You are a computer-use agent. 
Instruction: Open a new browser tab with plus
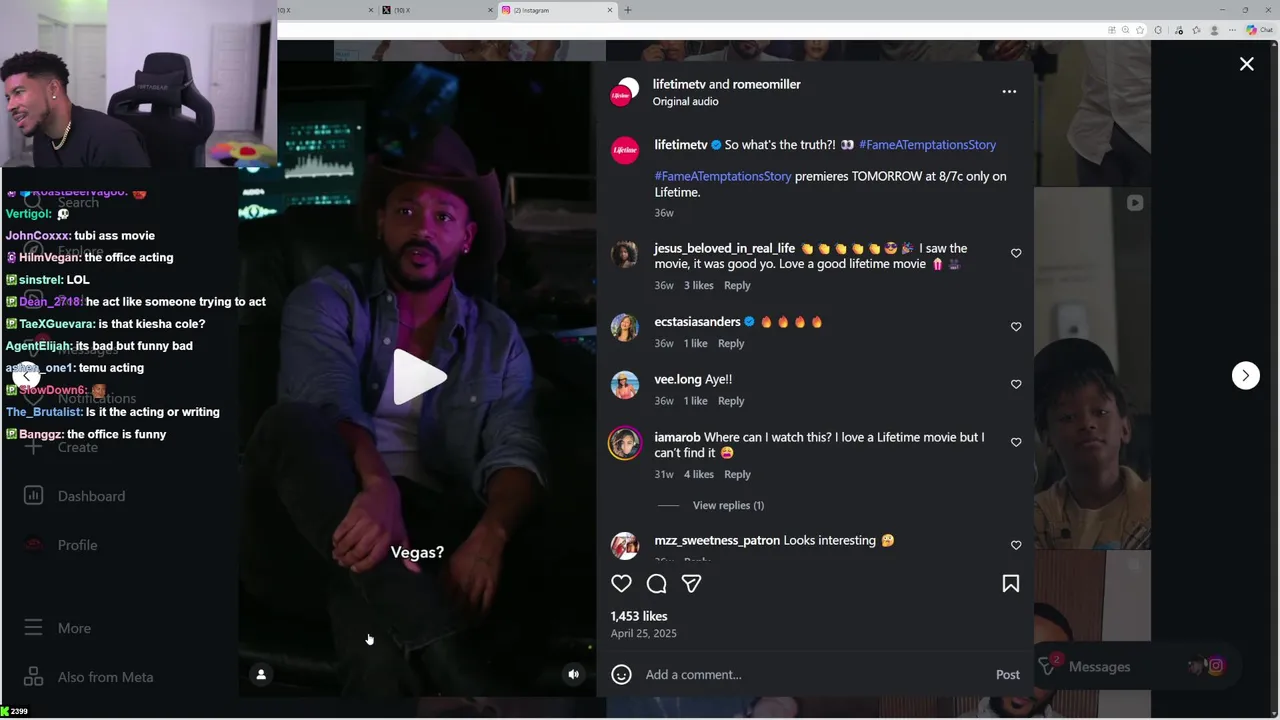tap(628, 10)
